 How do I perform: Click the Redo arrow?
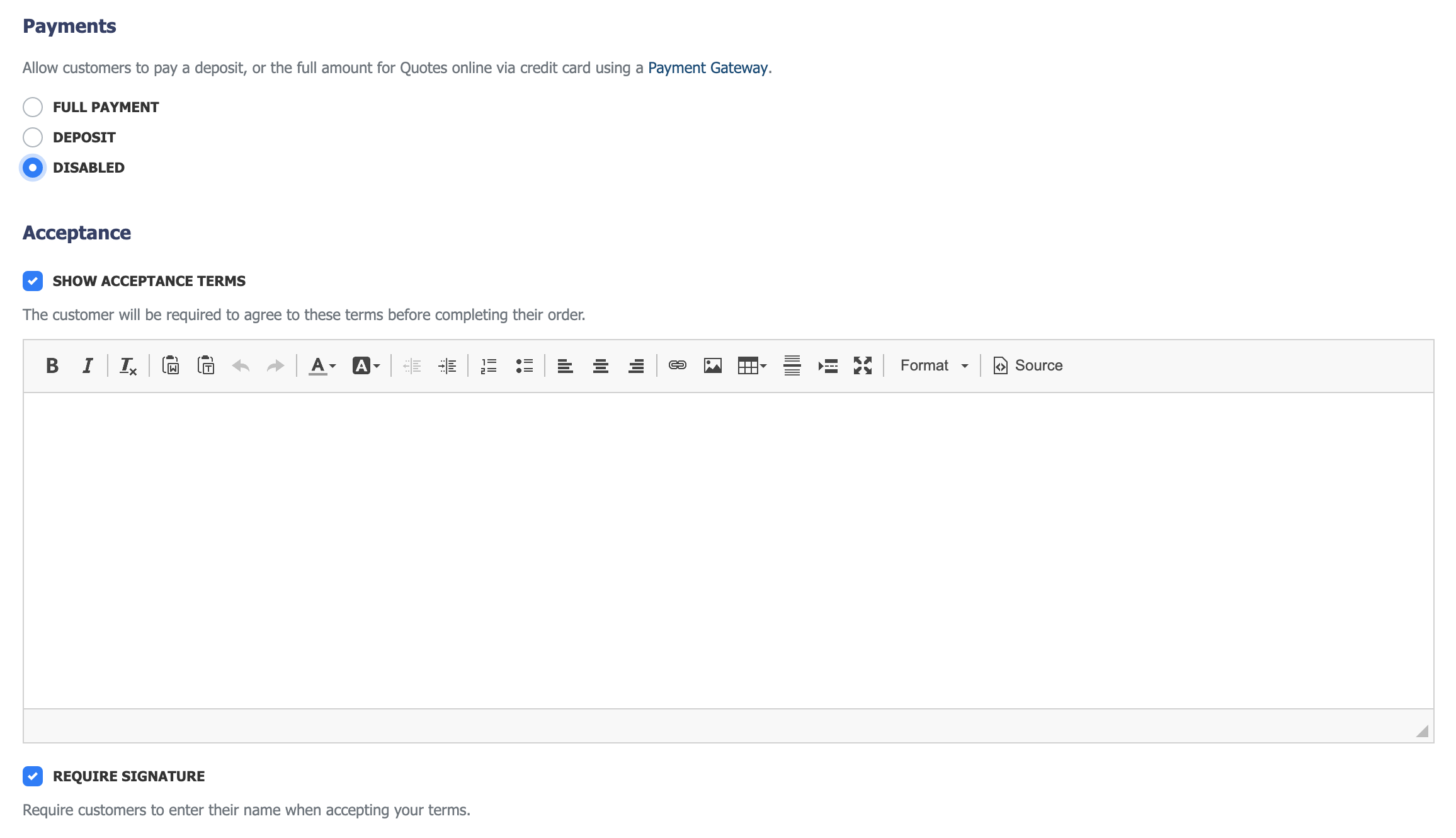(276, 365)
